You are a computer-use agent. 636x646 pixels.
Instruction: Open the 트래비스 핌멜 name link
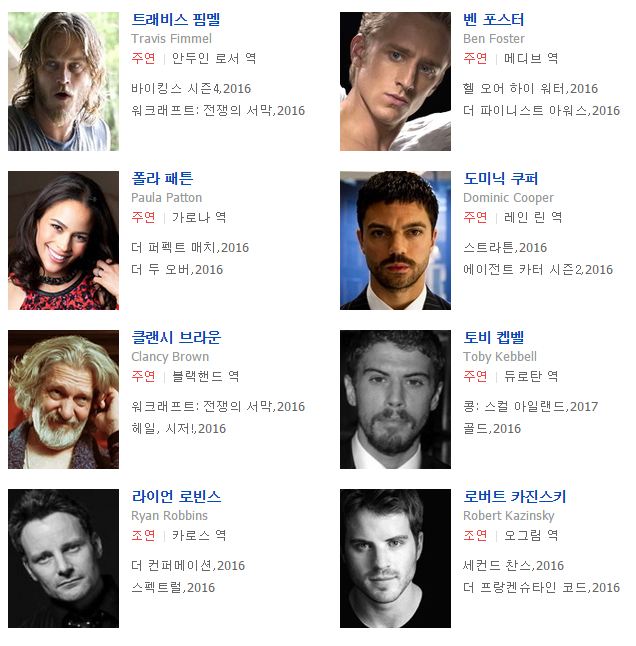[x=176, y=19]
